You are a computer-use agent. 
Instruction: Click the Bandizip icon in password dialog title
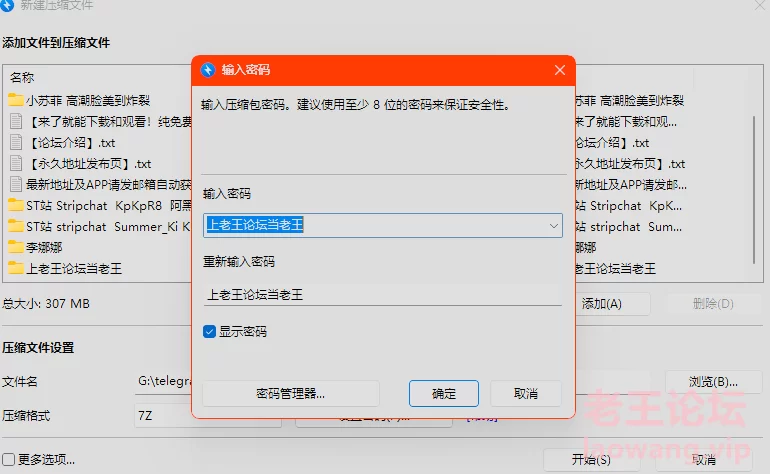tap(208, 70)
